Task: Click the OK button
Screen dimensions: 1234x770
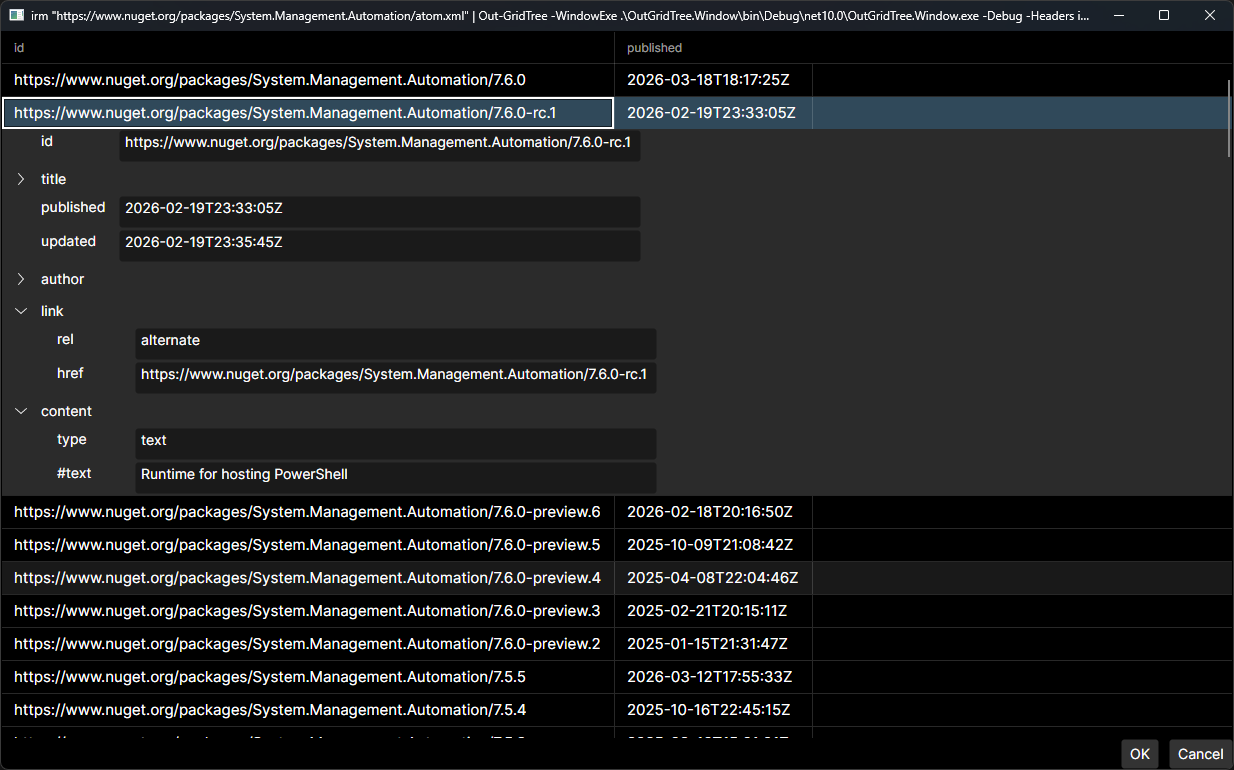Action: coord(1140,754)
